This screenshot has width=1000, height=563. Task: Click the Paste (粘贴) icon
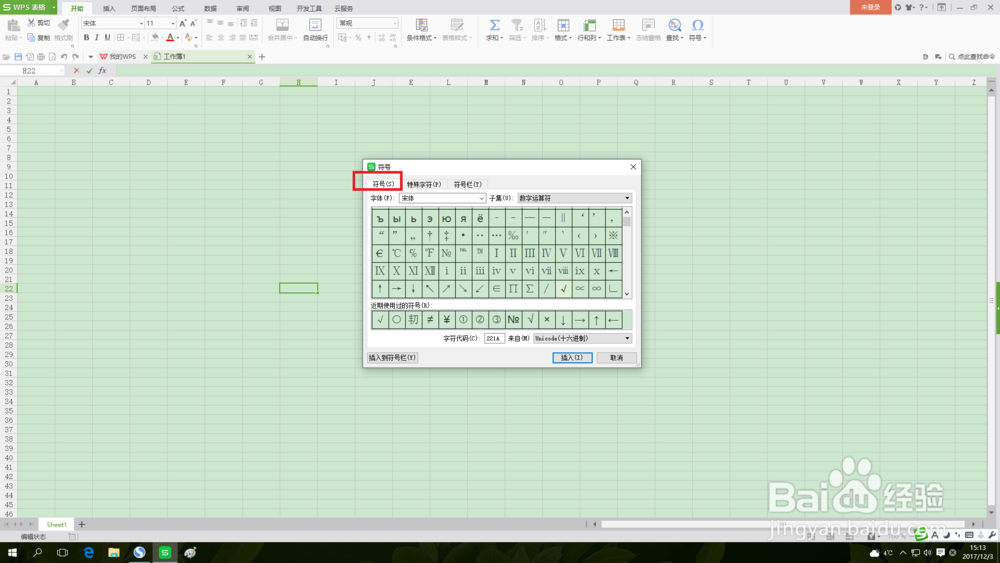13,26
